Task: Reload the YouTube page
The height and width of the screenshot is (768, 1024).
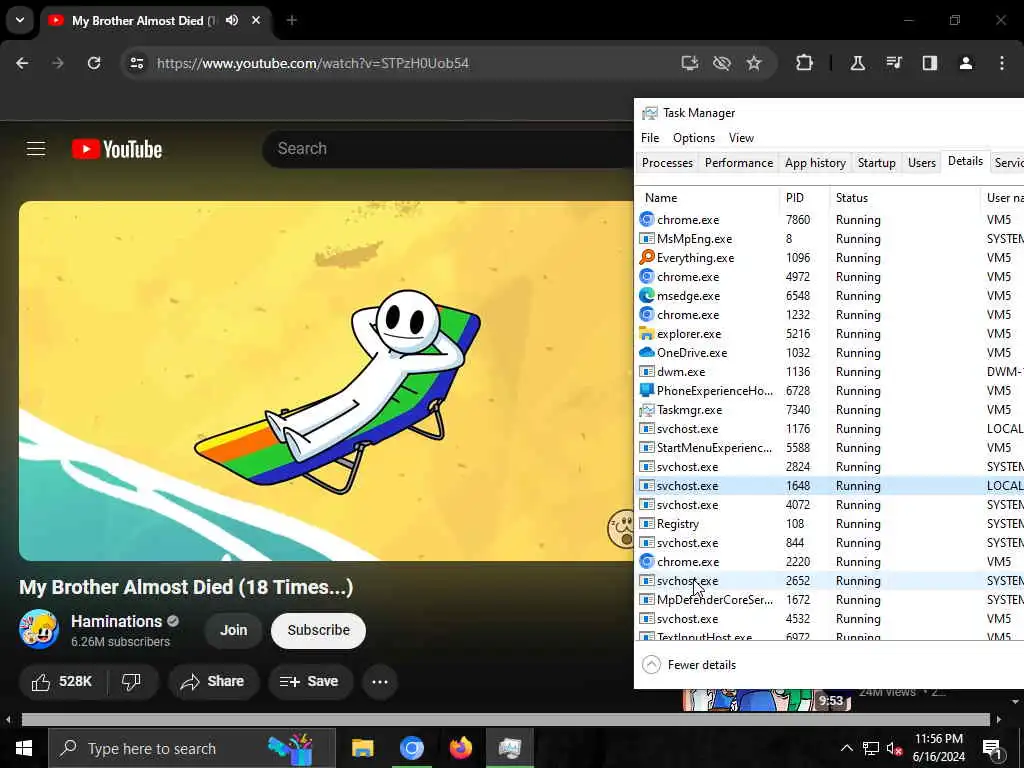Action: pyautogui.click(x=94, y=63)
